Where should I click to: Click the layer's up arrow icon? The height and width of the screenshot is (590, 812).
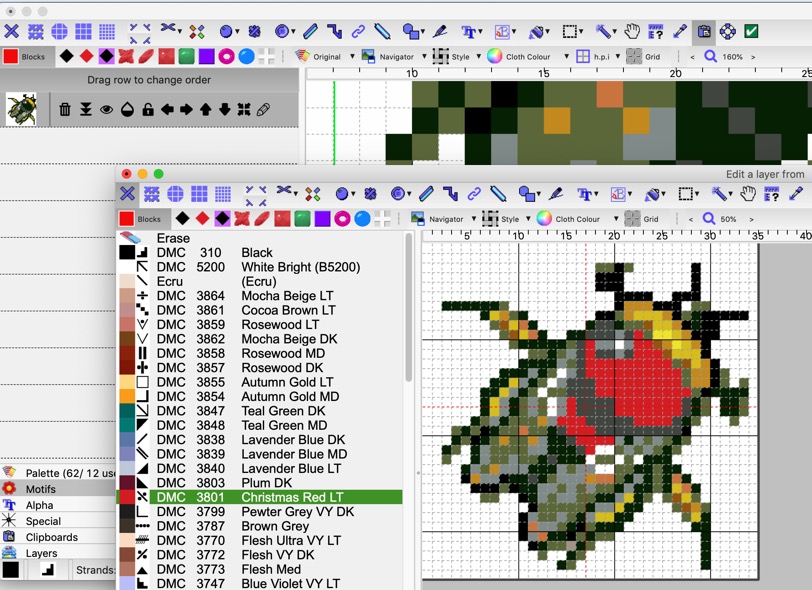(206, 109)
